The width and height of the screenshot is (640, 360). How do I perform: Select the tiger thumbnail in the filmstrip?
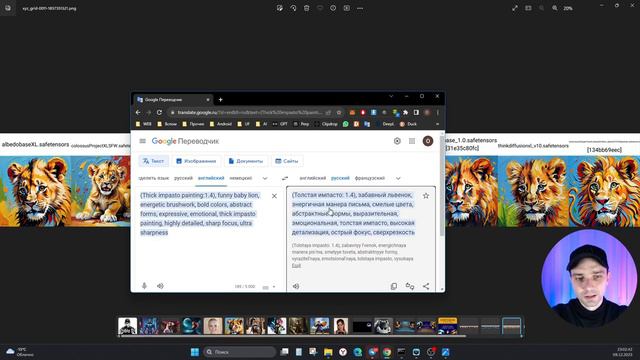coord(234,326)
